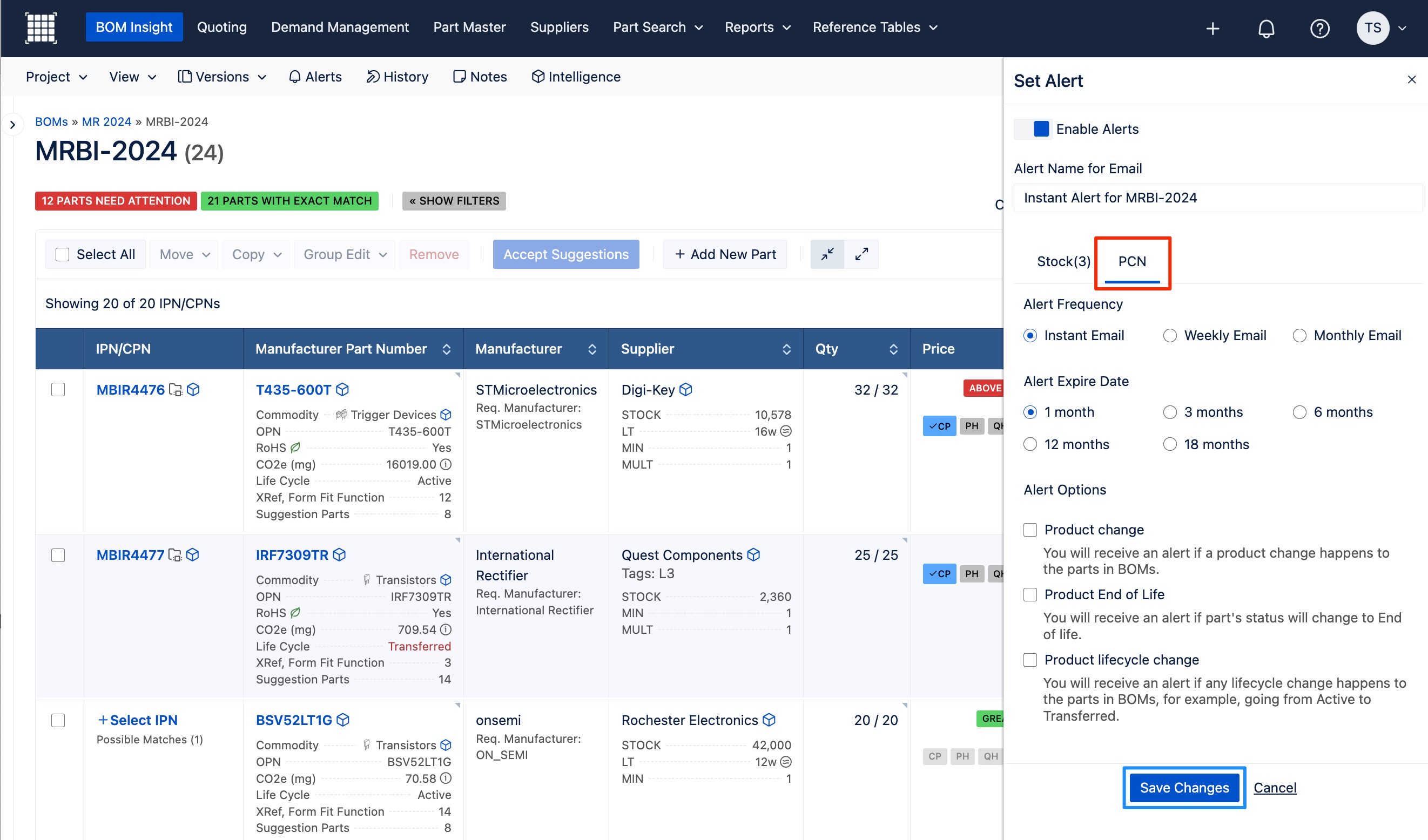The width and height of the screenshot is (1428, 840).
Task: Click the cube icon beside Digi-Key supplier
Action: click(x=686, y=390)
